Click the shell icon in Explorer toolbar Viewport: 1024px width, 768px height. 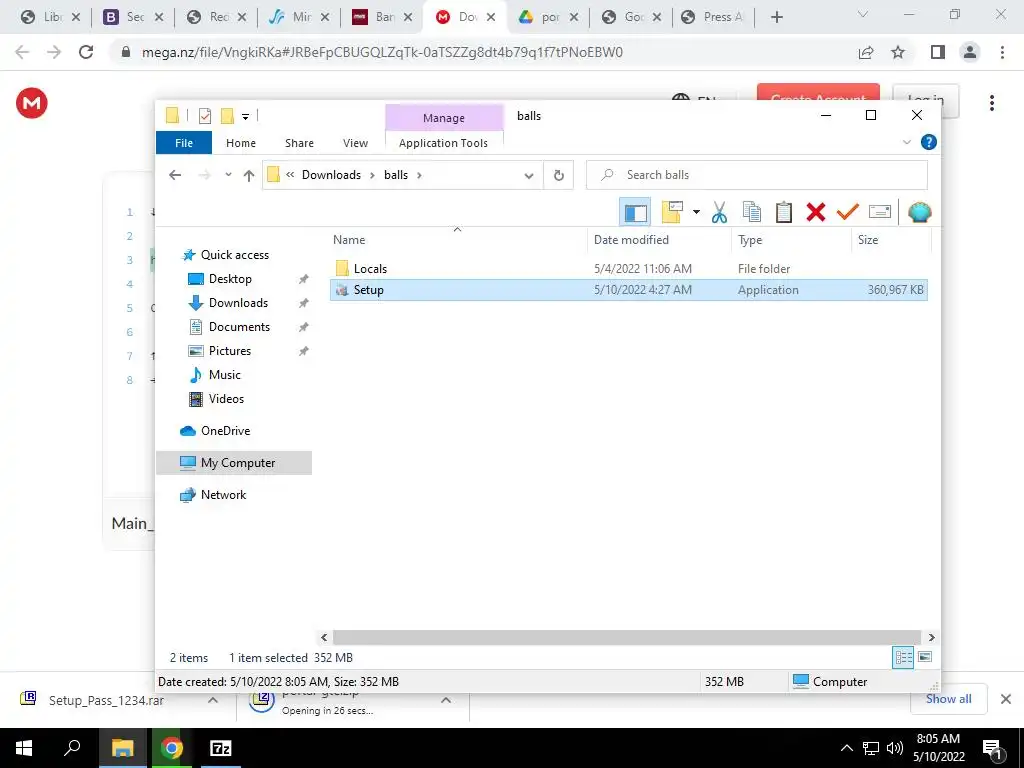click(x=920, y=212)
